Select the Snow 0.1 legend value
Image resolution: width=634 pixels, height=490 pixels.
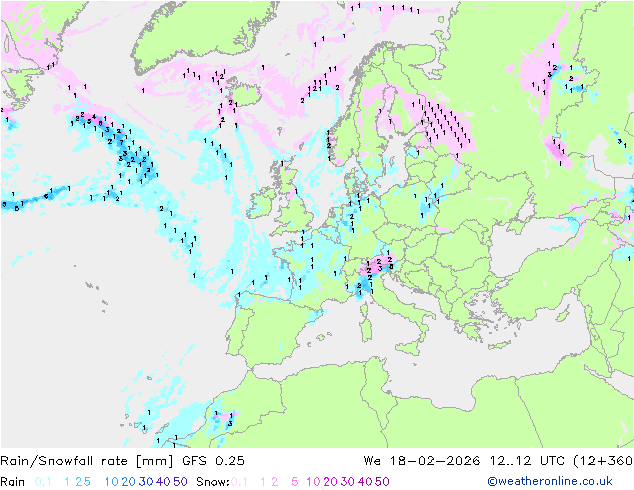[x=239, y=482]
